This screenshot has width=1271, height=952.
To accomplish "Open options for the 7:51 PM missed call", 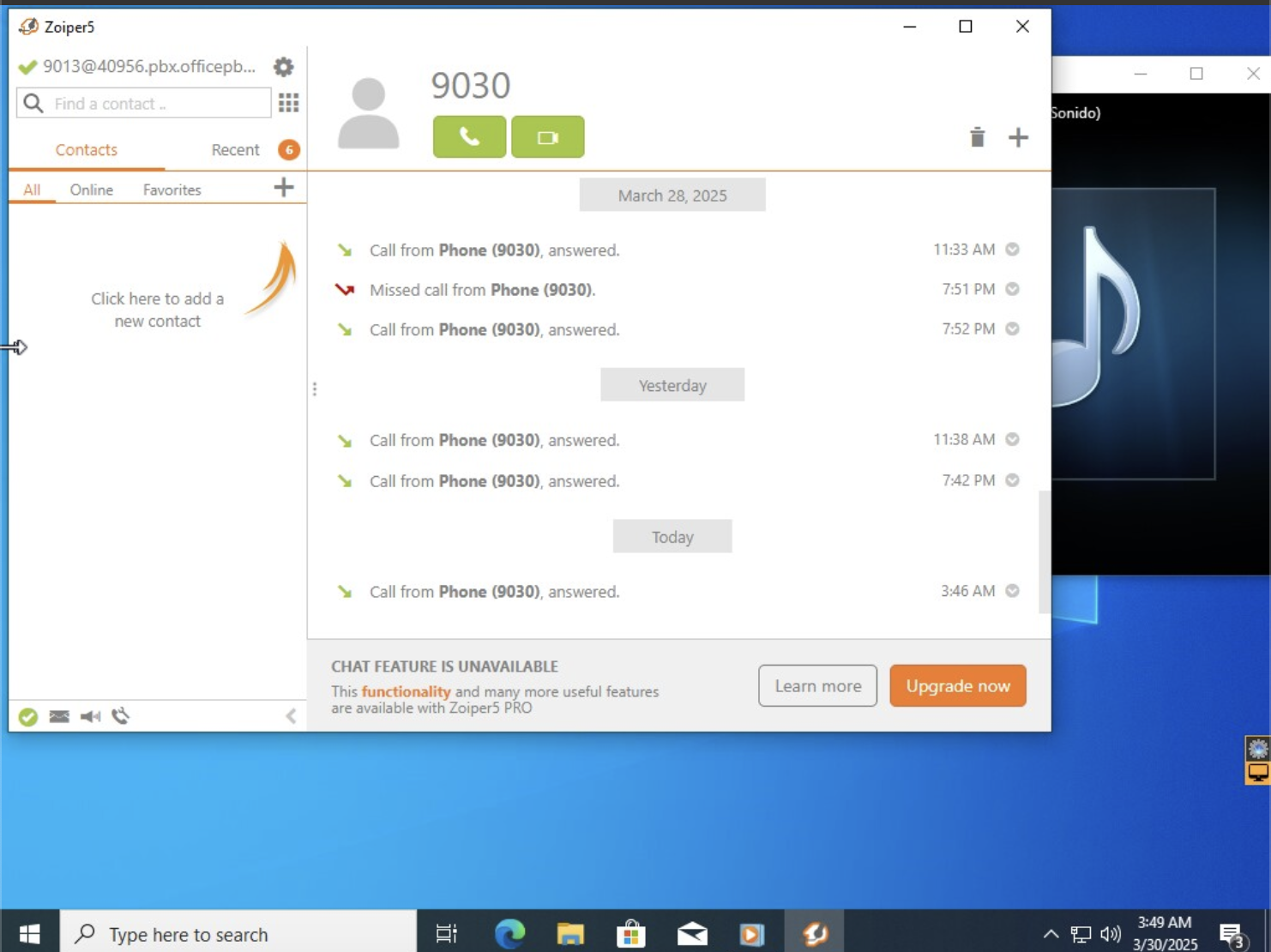I will click(x=1013, y=289).
